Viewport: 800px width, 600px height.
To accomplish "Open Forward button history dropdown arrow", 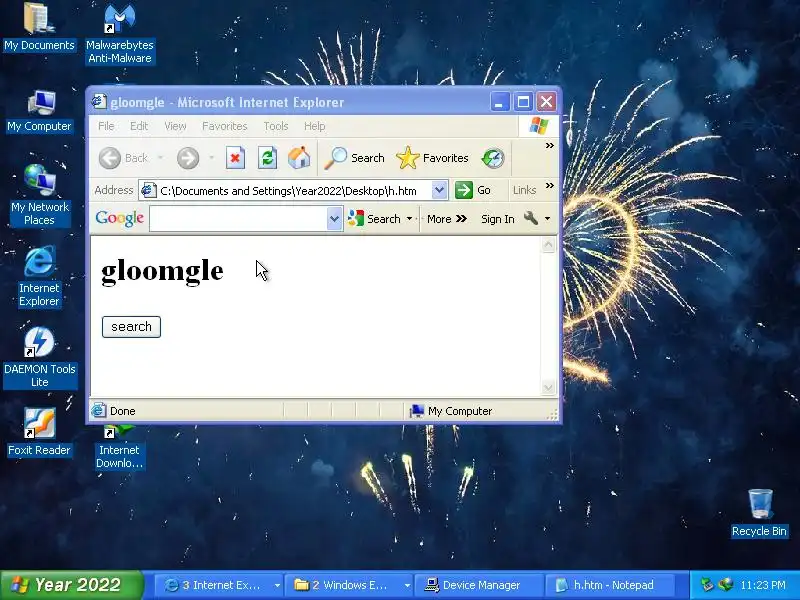I will click(x=211, y=158).
